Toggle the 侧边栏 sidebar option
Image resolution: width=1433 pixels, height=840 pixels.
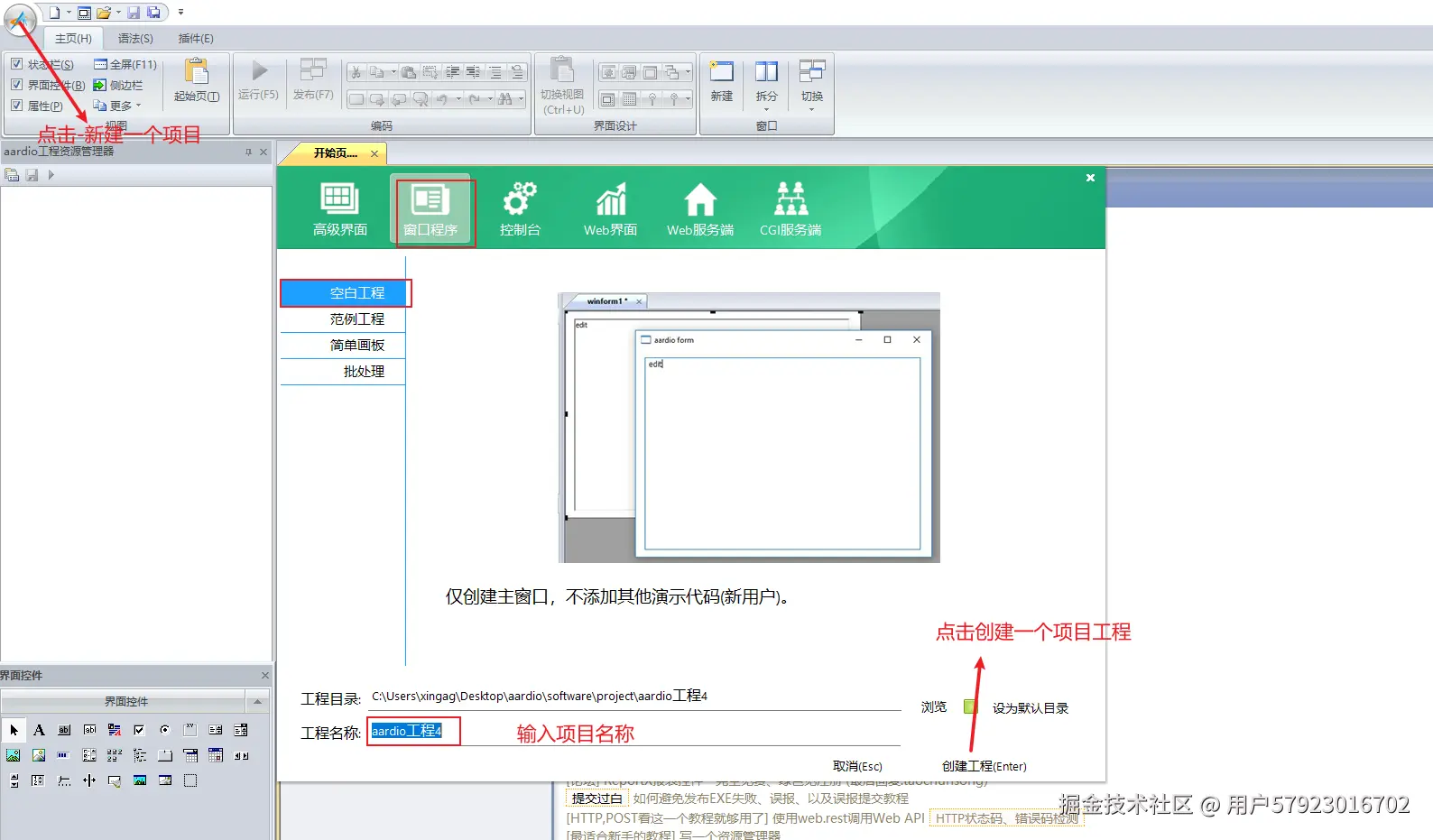(118, 85)
